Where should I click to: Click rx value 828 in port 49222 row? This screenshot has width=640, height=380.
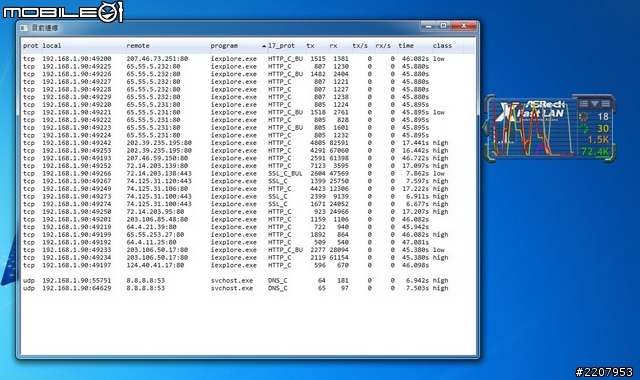tap(343, 120)
